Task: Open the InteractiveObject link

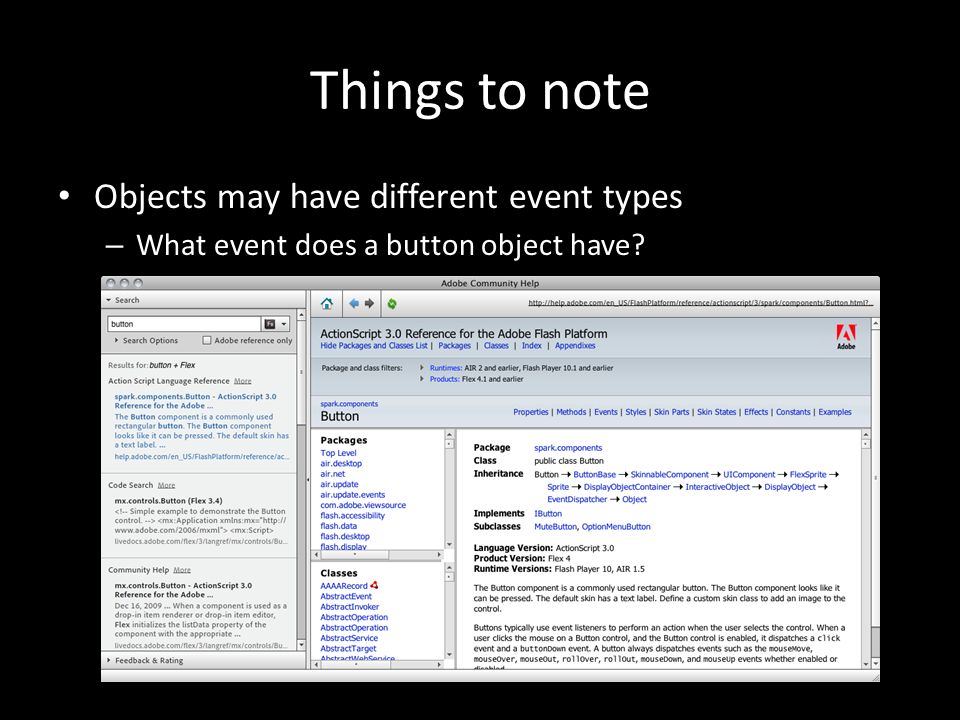Action: 718,487
